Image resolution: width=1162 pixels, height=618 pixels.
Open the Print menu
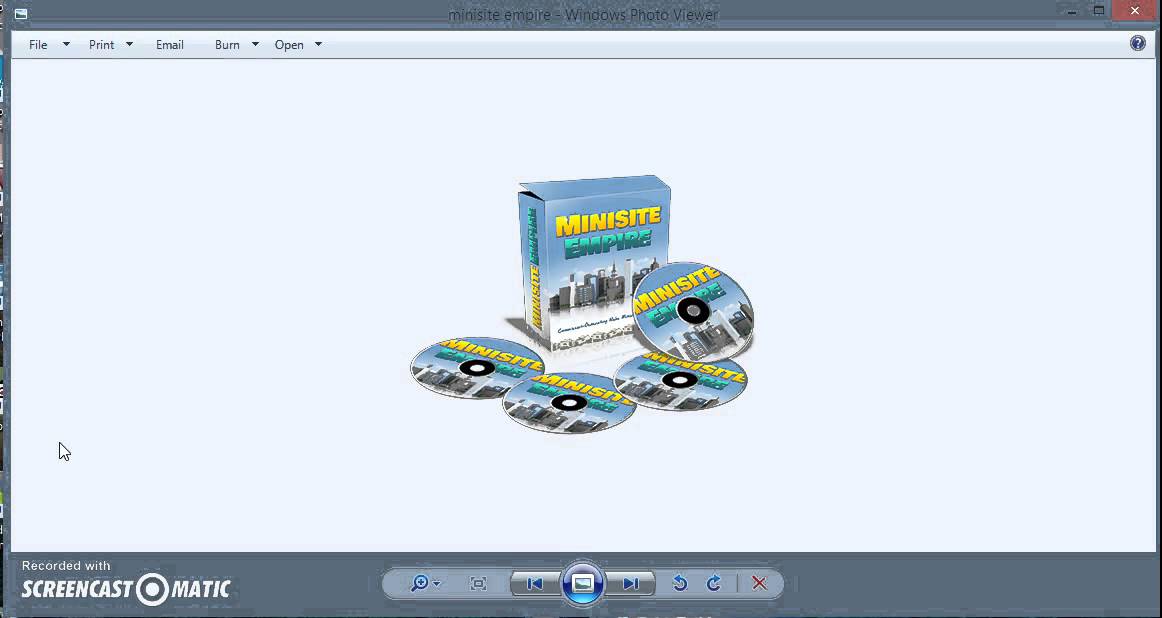tap(102, 45)
